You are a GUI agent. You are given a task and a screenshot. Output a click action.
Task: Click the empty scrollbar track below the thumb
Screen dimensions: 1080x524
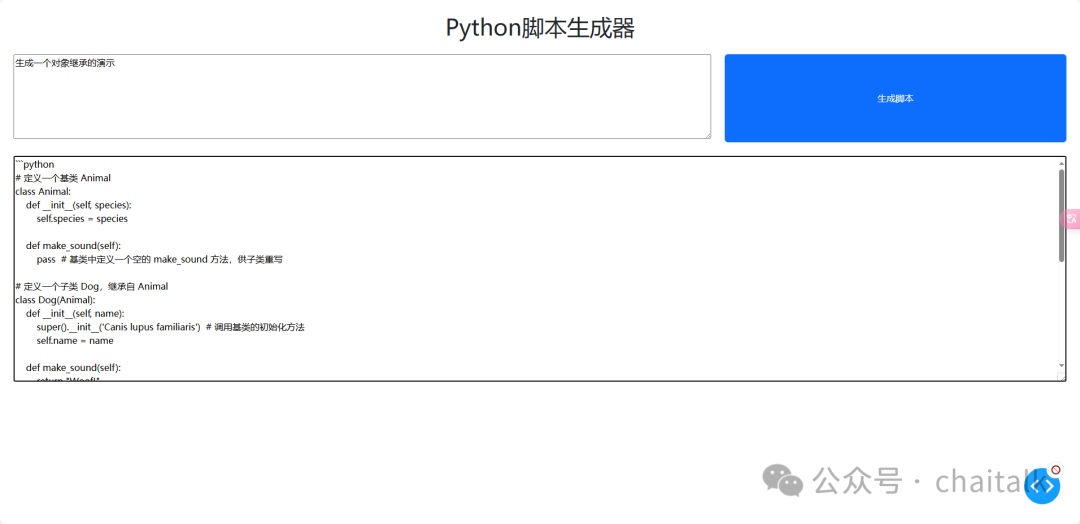[x=1061, y=310]
